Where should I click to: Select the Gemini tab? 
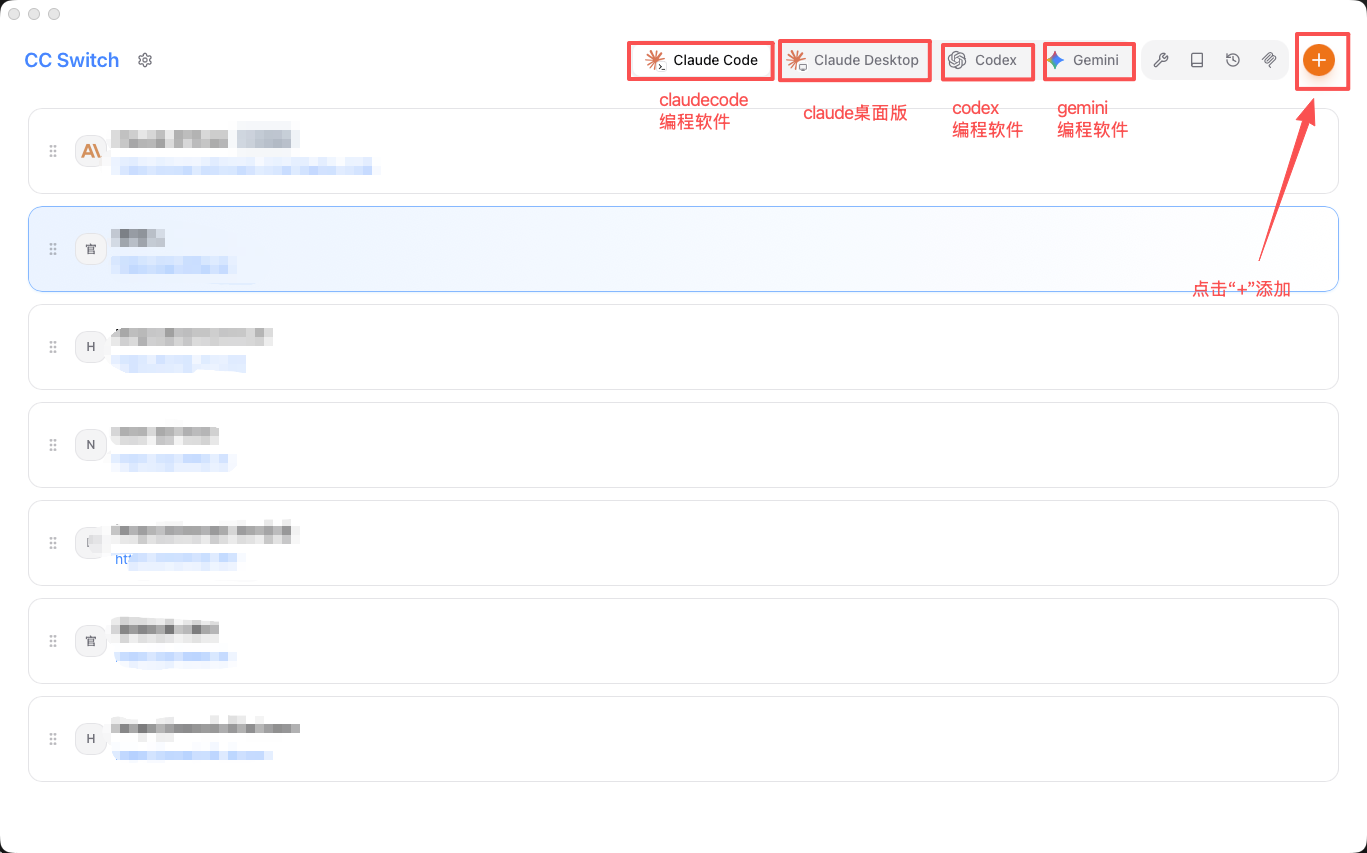pyautogui.click(x=1087, y=60)
